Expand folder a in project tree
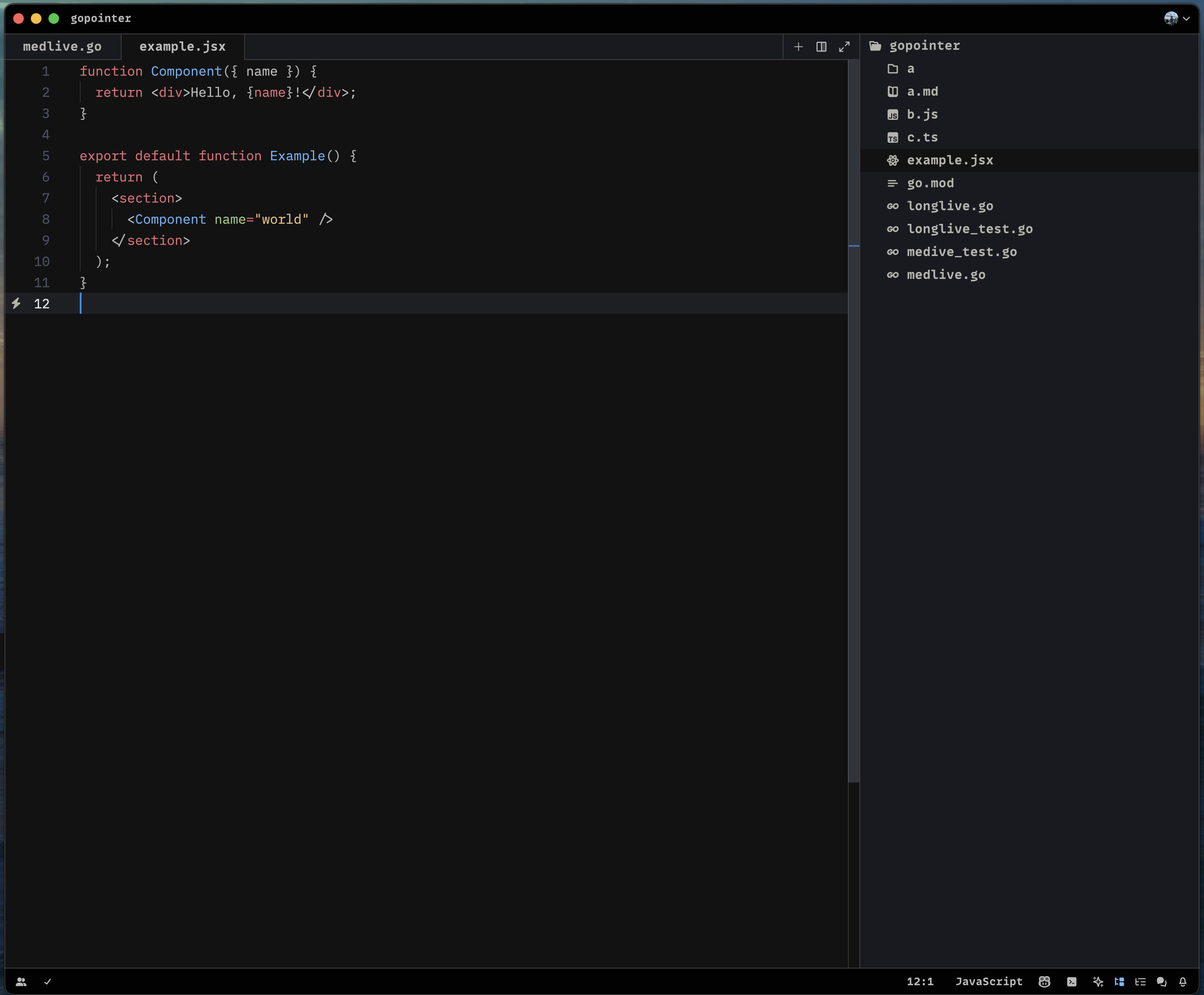 click(x=910, y=69)
